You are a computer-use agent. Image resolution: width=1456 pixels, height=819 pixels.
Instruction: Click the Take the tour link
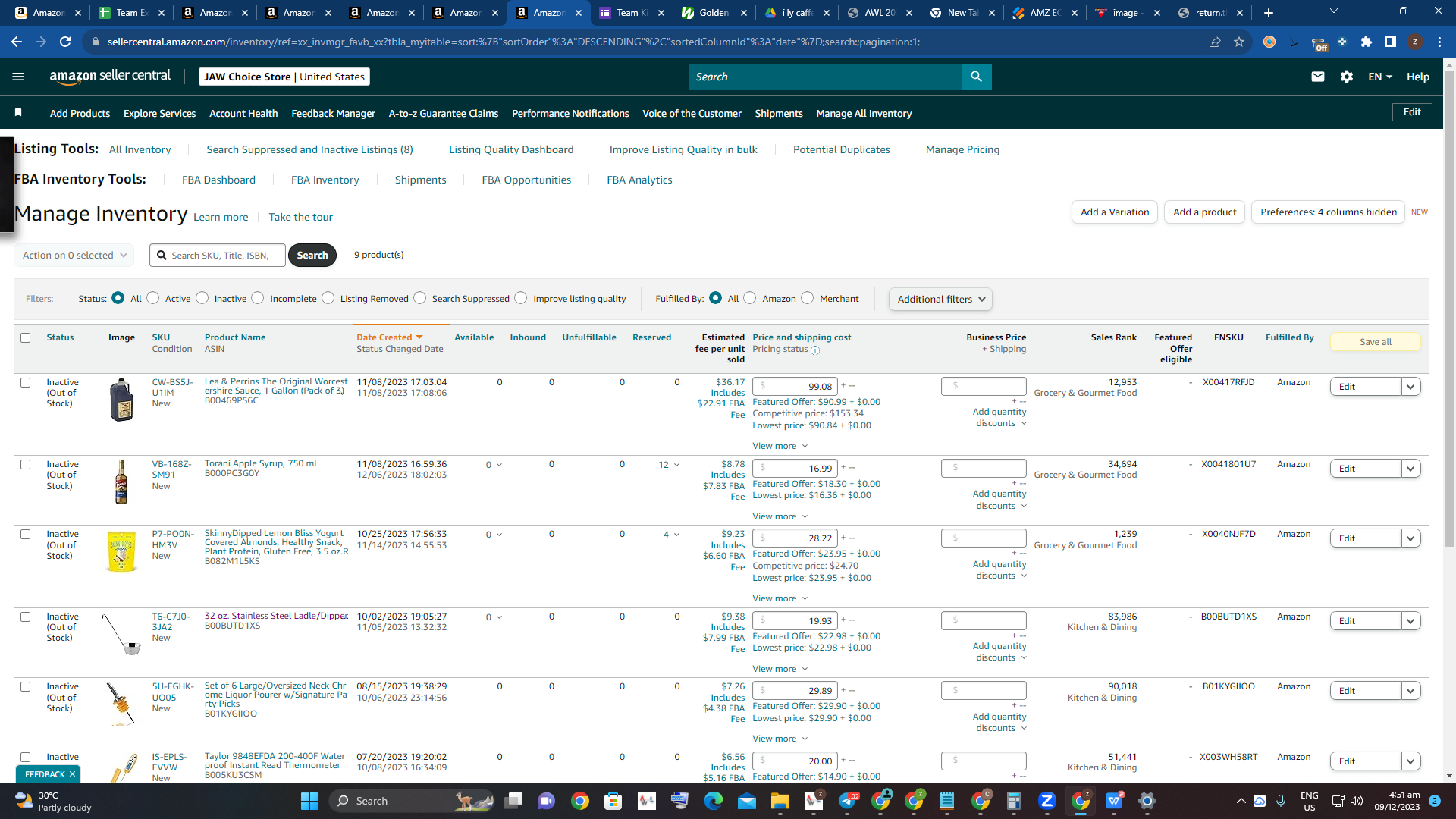[300, 217]
